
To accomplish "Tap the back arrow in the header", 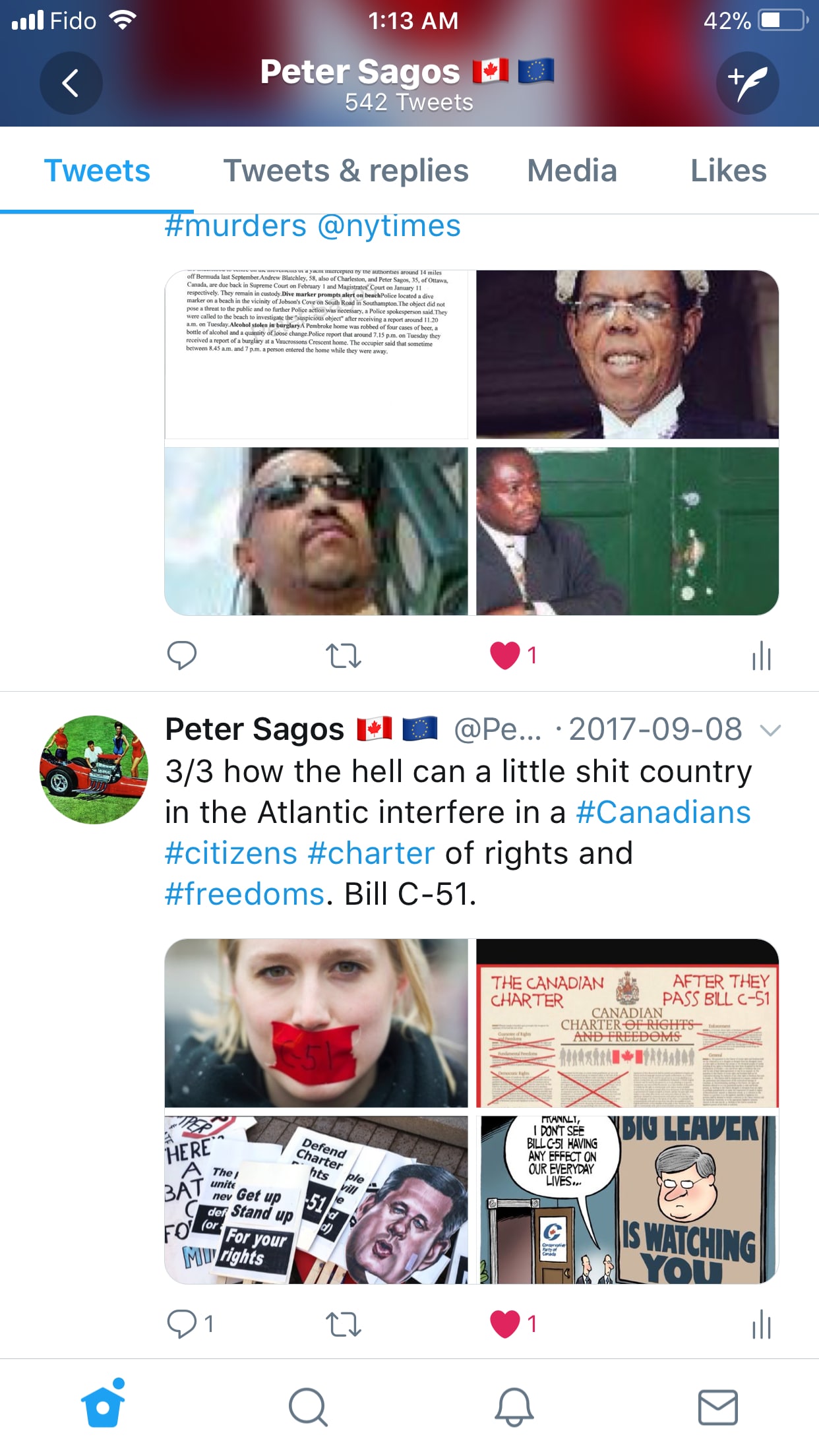I will (71, 83).
